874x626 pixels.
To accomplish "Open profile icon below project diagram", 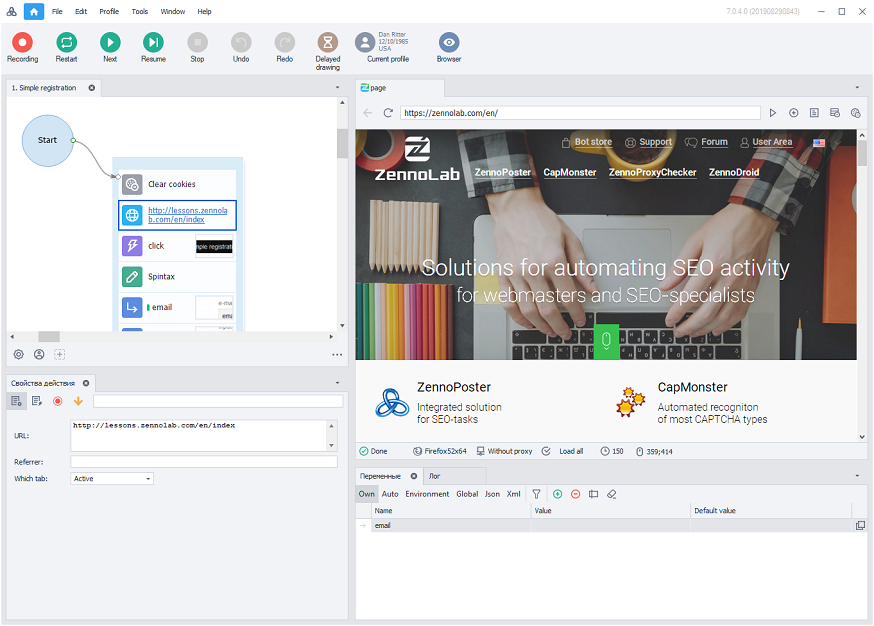I will pyautogui.click(x=39, y=354).
